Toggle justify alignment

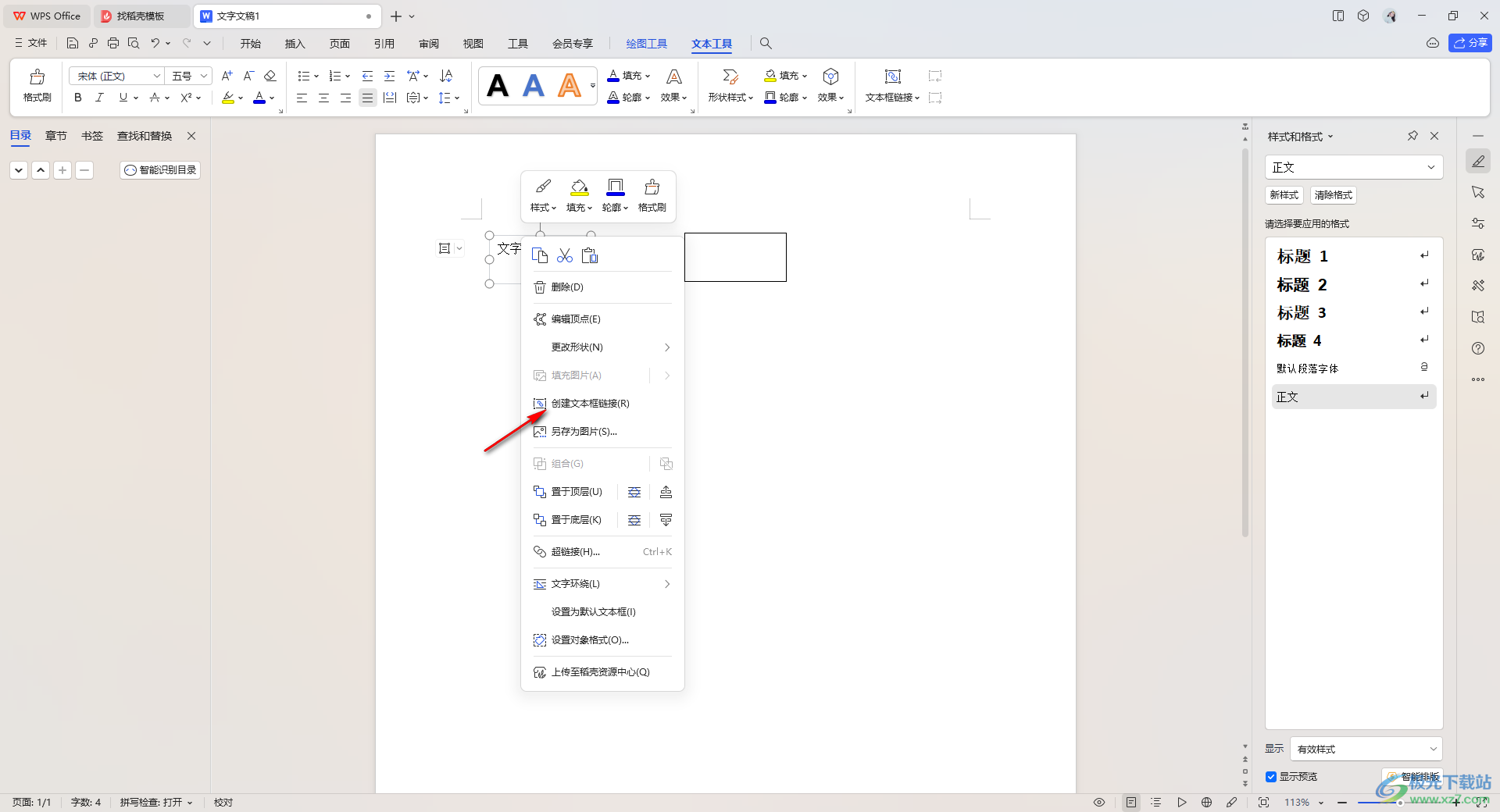(x=367, y=98)
